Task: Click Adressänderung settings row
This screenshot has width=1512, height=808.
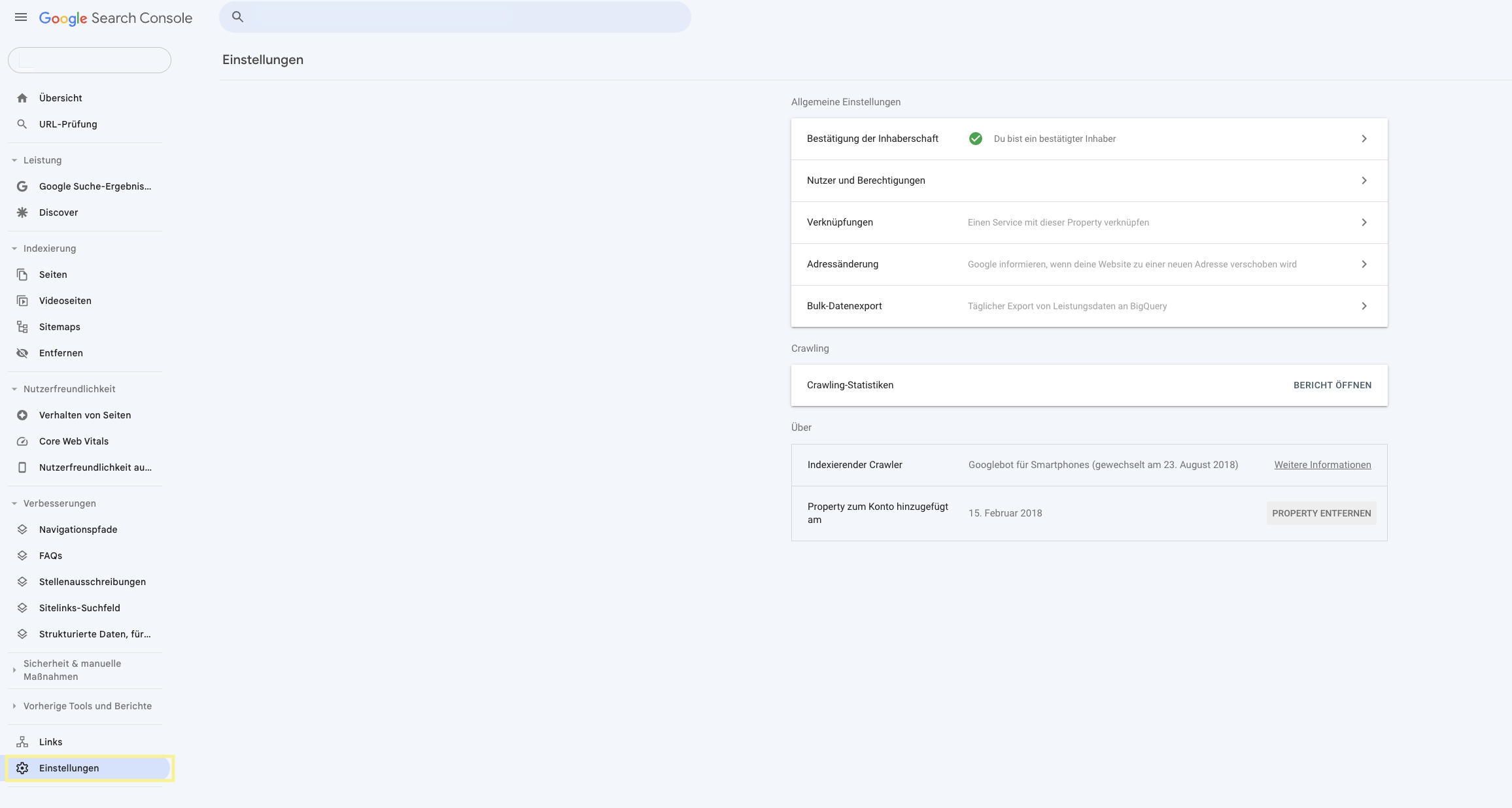Action: (x=1089, y=264)
